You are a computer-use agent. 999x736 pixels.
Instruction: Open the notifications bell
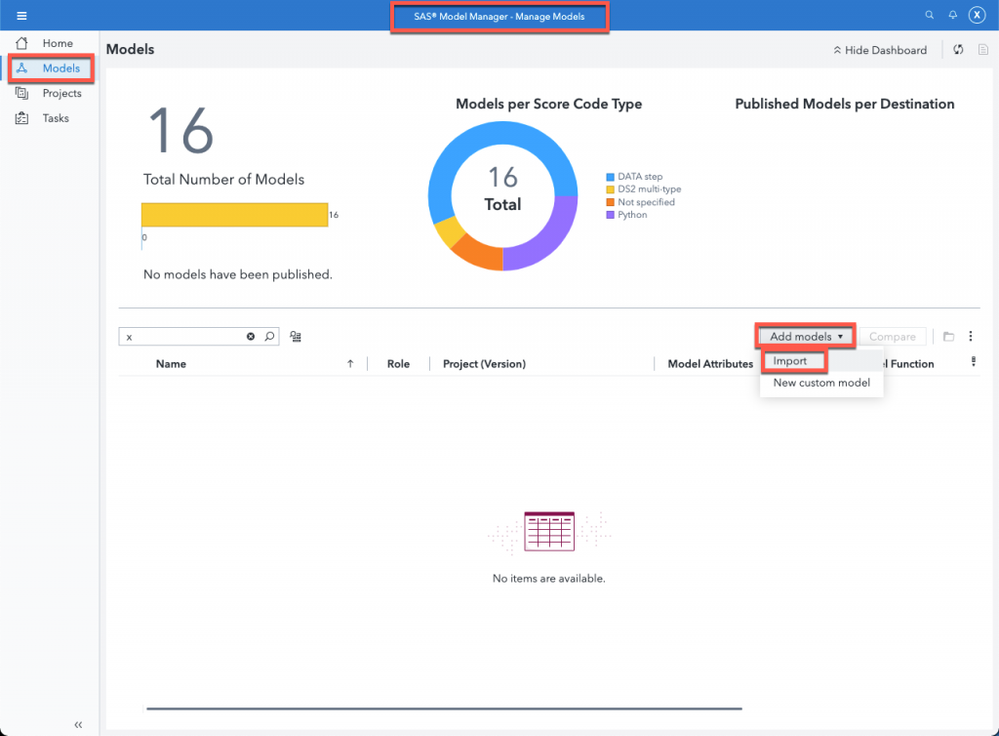952,15
